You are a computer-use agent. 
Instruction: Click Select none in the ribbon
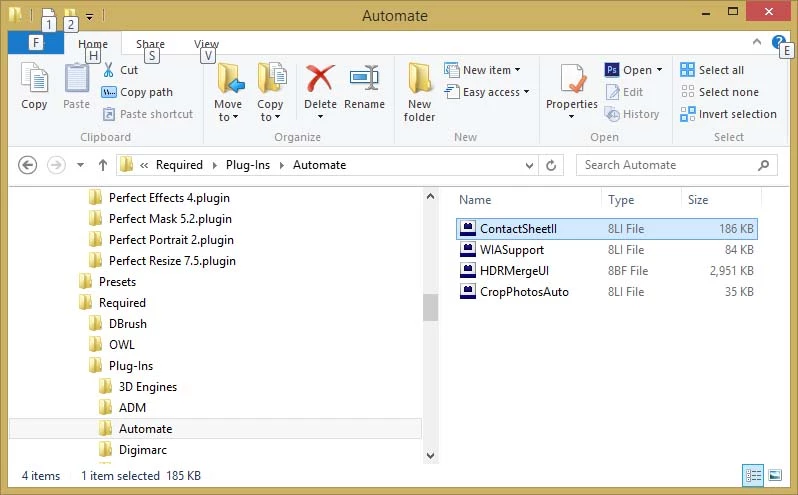coord(720,92)
